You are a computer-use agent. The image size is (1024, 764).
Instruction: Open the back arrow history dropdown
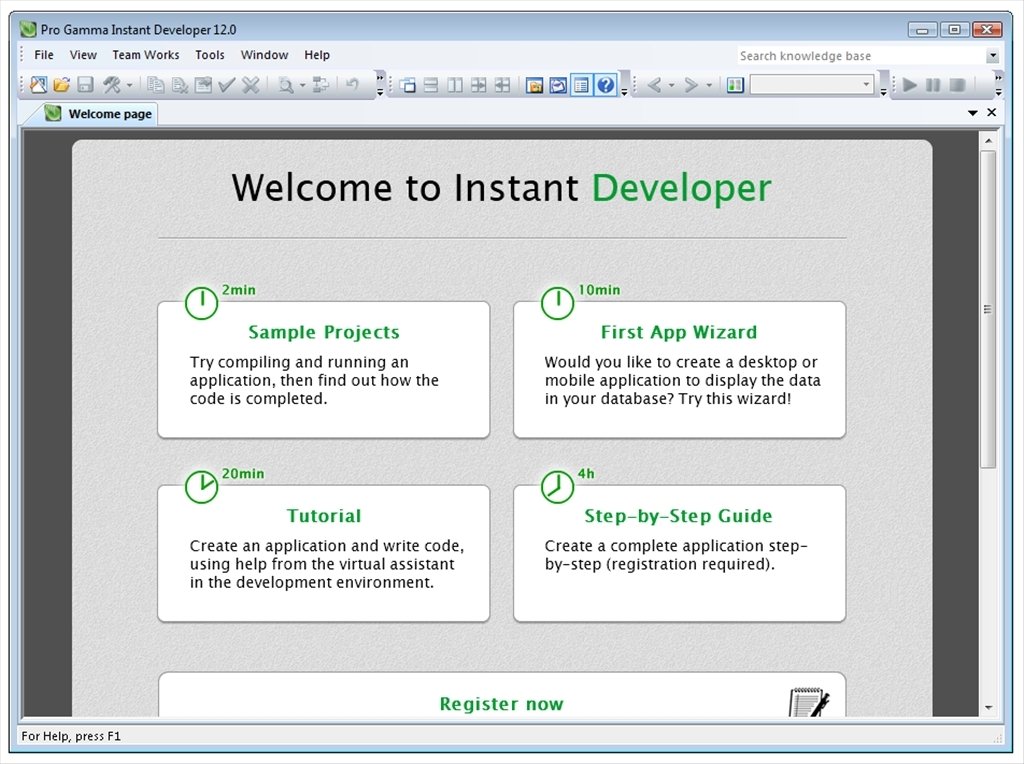pos(671,86)
